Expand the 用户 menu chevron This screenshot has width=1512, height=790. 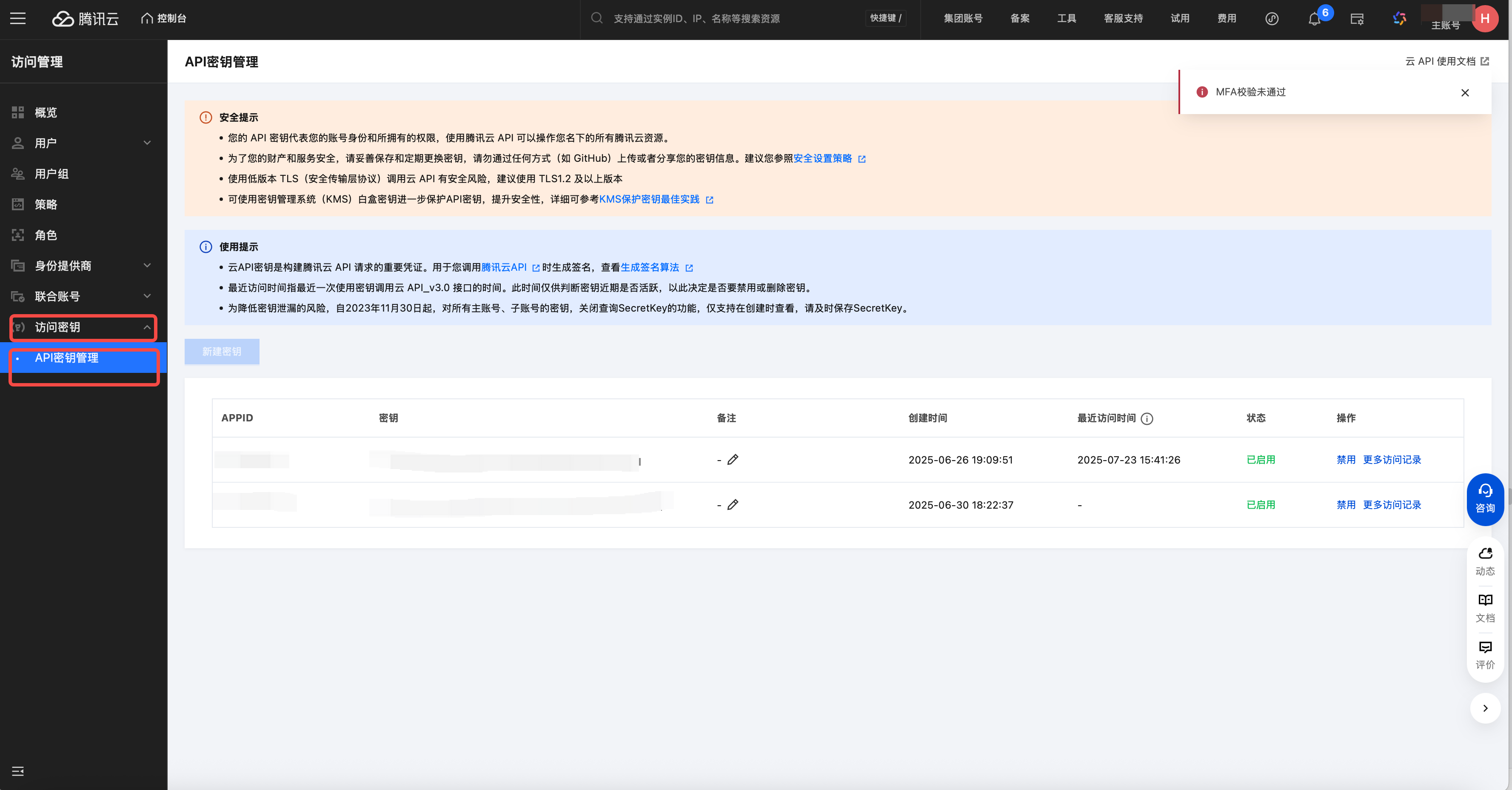coord(147,143)
